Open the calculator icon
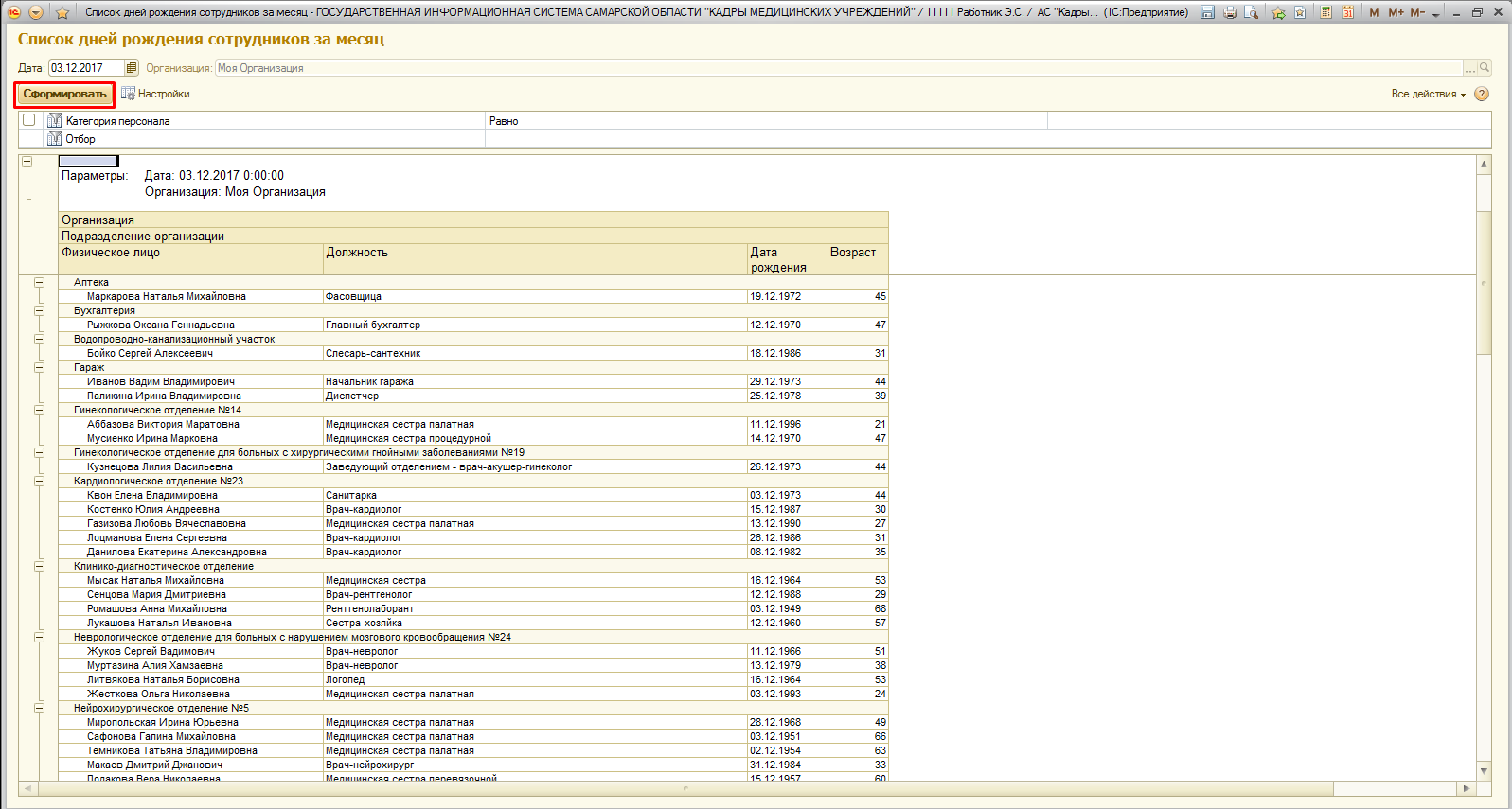The height and width of the screenshot is (809, 1512). coord(1326,12)
